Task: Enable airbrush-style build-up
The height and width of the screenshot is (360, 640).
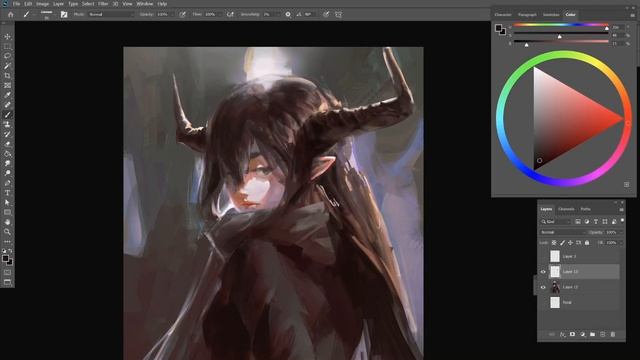Action: click(230, 14)
